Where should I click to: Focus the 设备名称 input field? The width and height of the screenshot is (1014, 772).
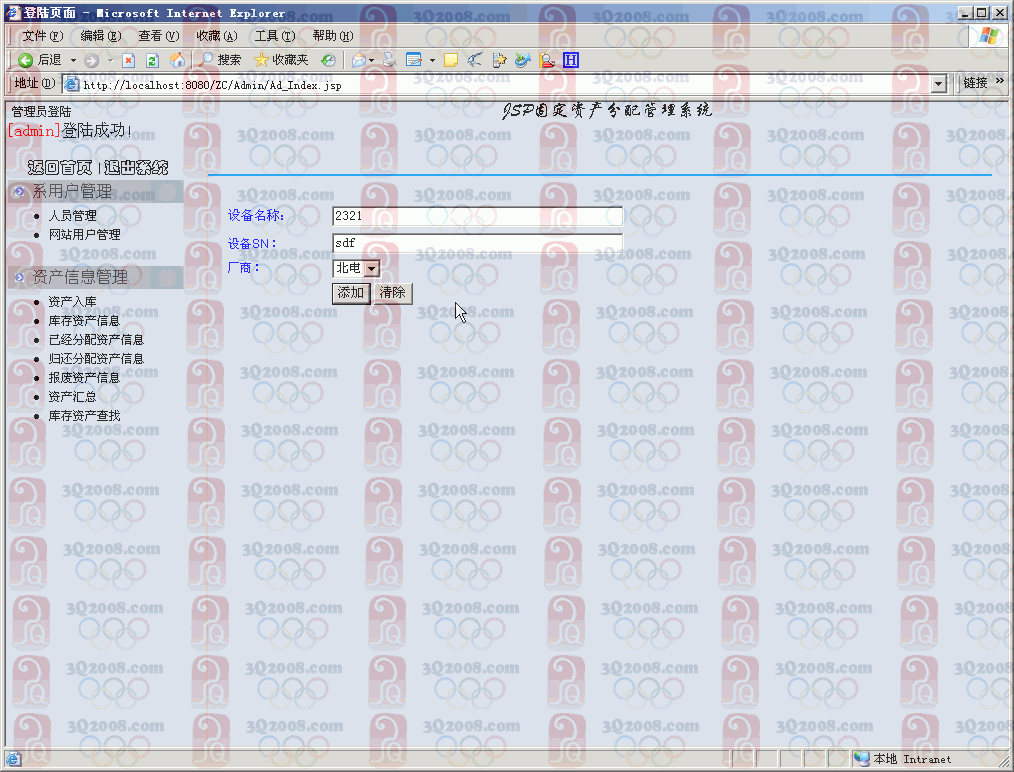477,216
